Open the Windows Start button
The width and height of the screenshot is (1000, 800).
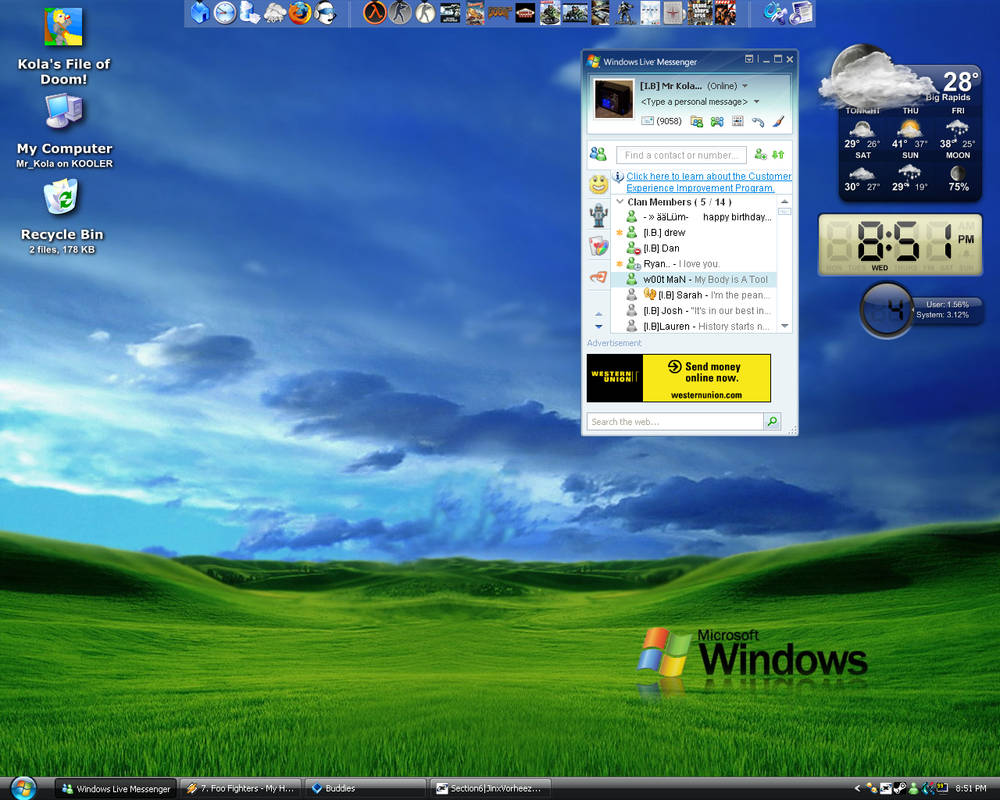23,788
